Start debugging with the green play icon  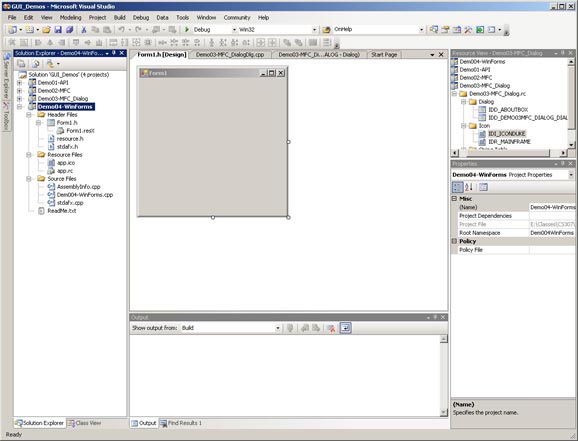pos(187,29)
